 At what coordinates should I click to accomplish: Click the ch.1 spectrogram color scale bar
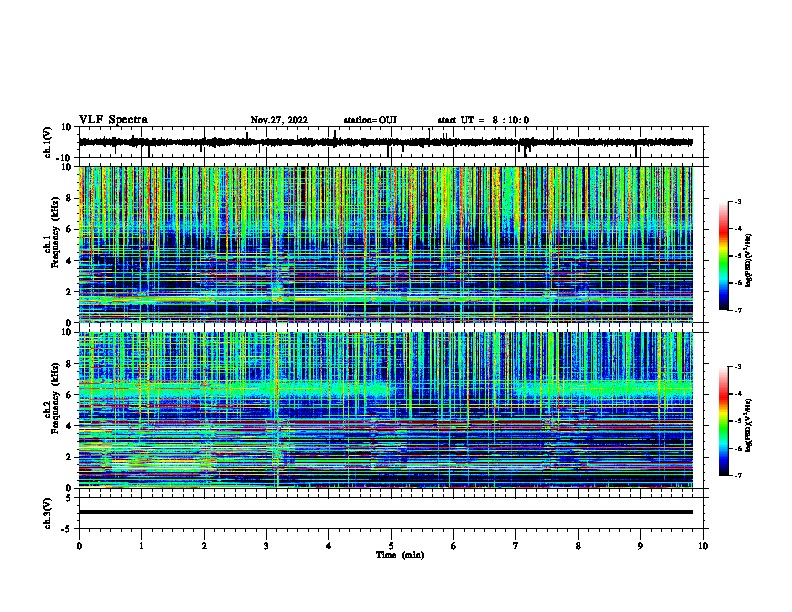pos(724,255)
